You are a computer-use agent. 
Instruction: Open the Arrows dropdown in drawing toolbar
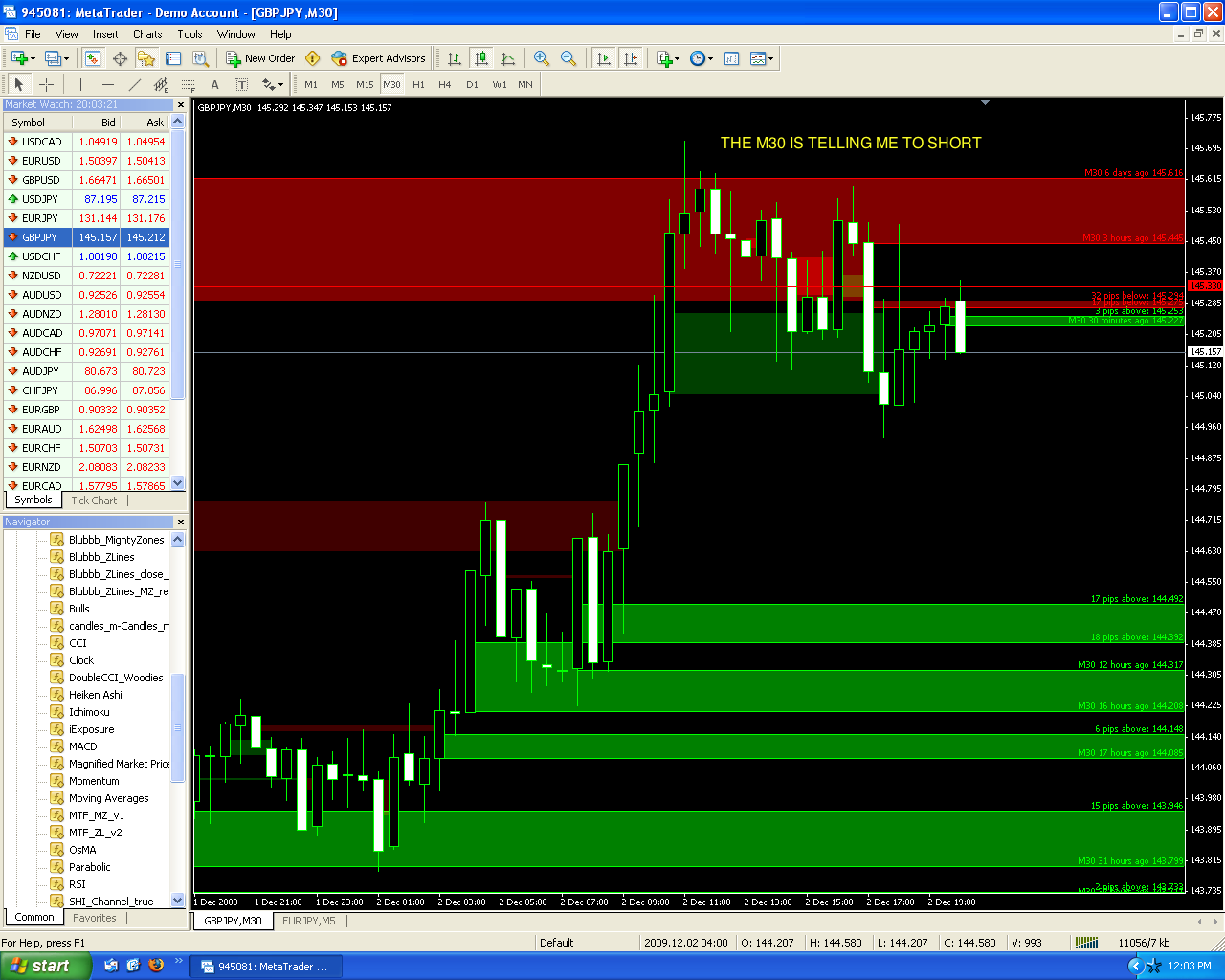click(273, 84)
